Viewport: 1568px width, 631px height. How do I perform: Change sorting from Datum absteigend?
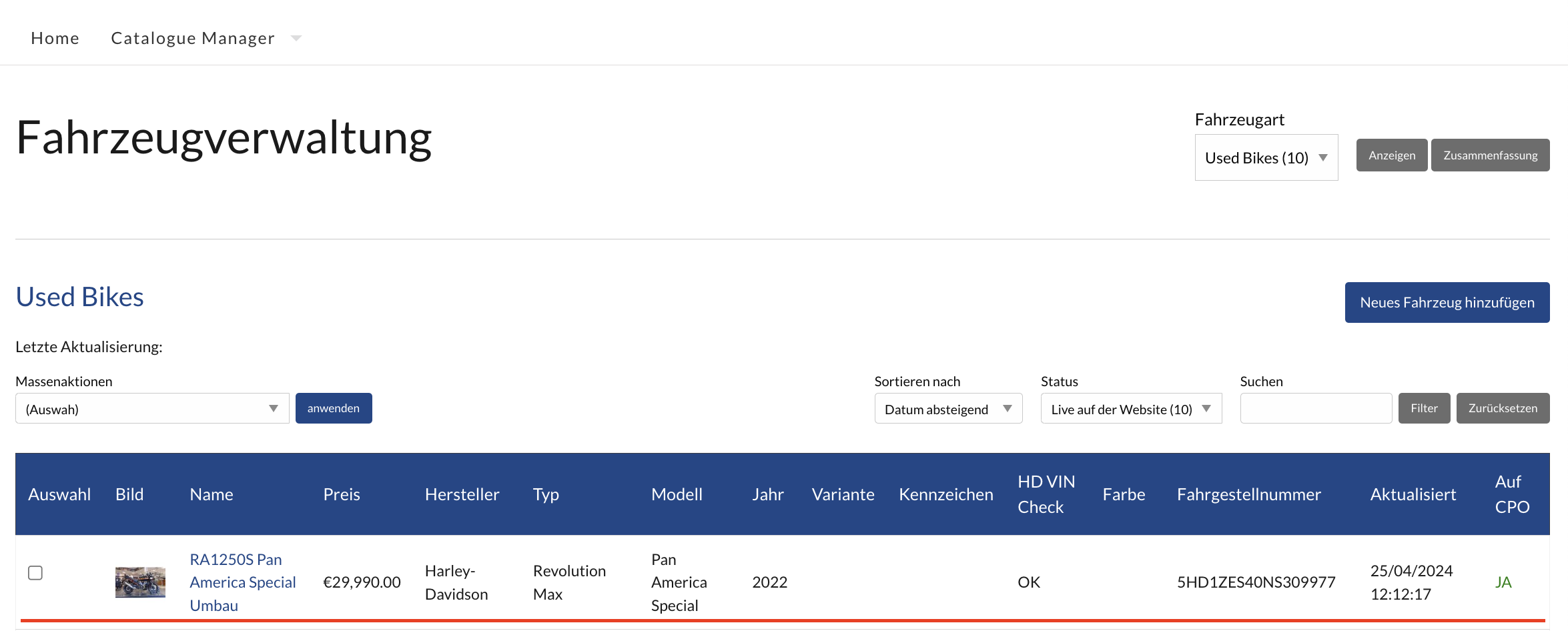947,408
